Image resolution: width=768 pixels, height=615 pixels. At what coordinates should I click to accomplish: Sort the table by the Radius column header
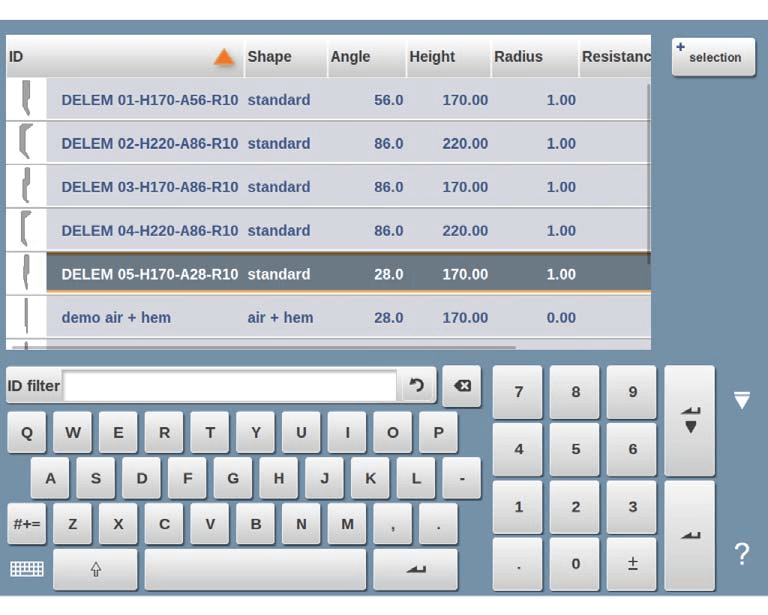point(535,57)
